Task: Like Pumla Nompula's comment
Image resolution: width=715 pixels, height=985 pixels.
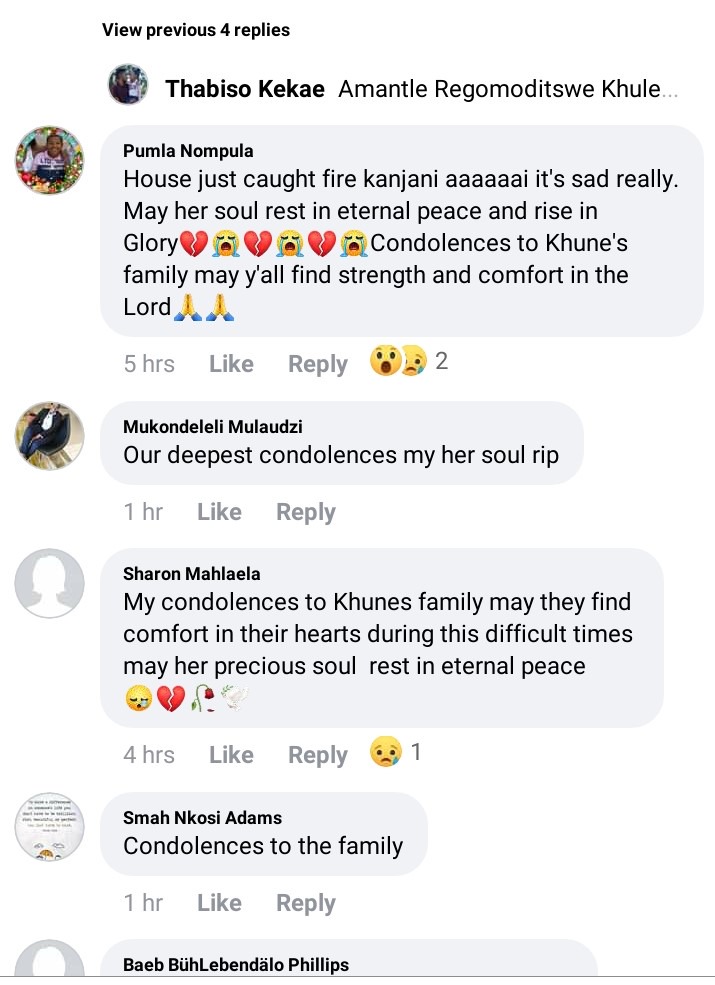Action: 231,364
